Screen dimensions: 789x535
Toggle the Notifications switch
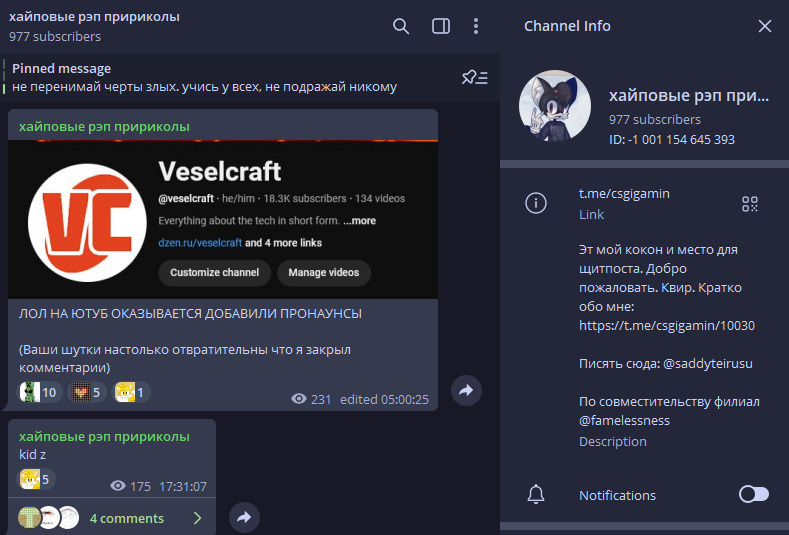click(754, 494)
